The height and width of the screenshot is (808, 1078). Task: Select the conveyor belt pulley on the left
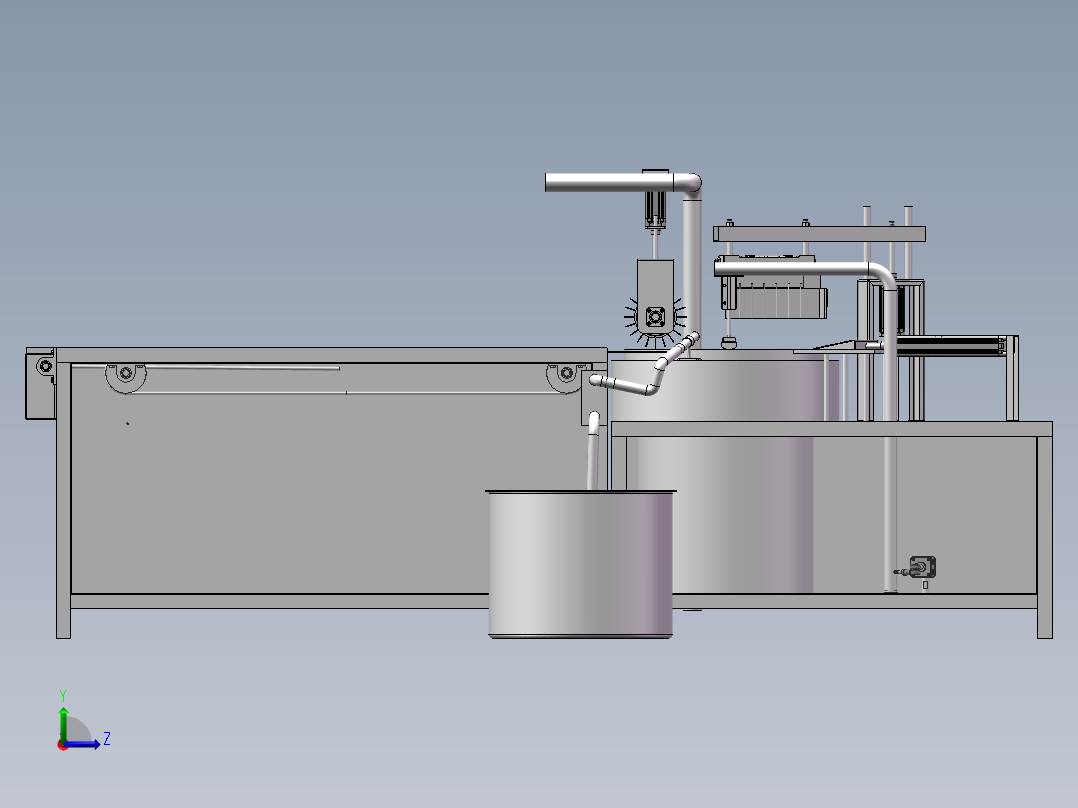(x=125, y=375)
